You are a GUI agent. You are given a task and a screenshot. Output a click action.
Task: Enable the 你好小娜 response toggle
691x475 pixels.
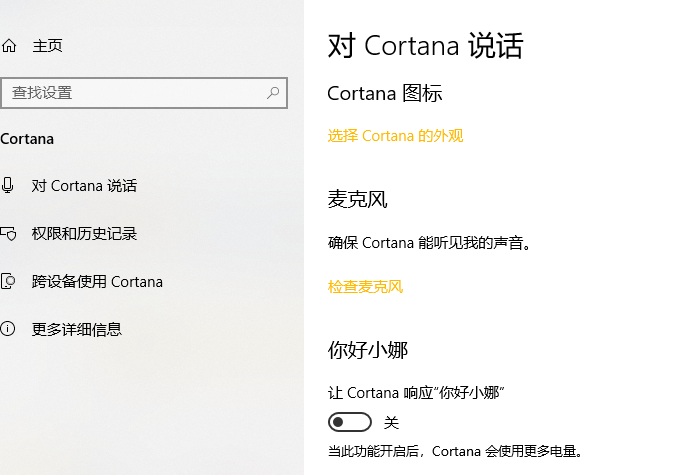(x=349, y=422)
